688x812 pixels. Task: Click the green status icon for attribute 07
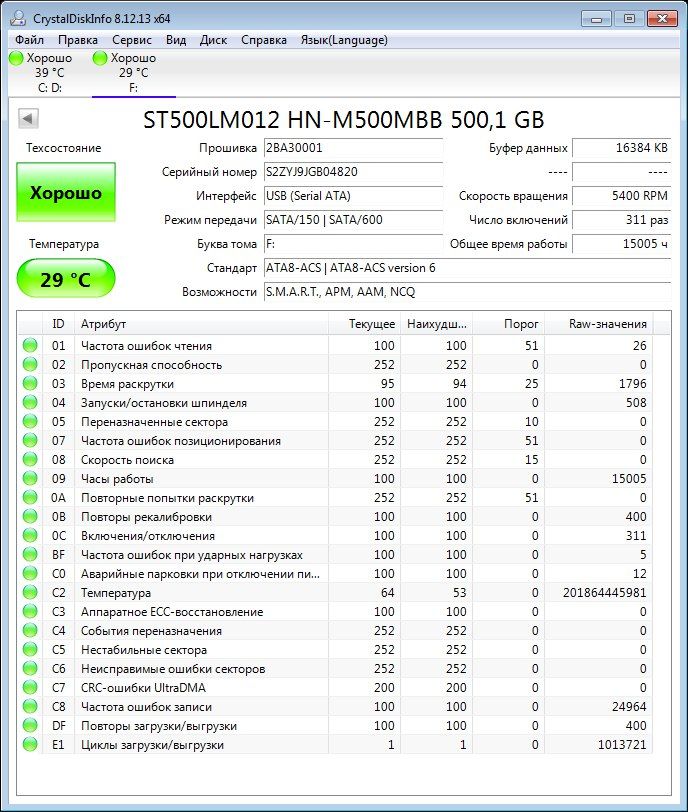(31, 441)
